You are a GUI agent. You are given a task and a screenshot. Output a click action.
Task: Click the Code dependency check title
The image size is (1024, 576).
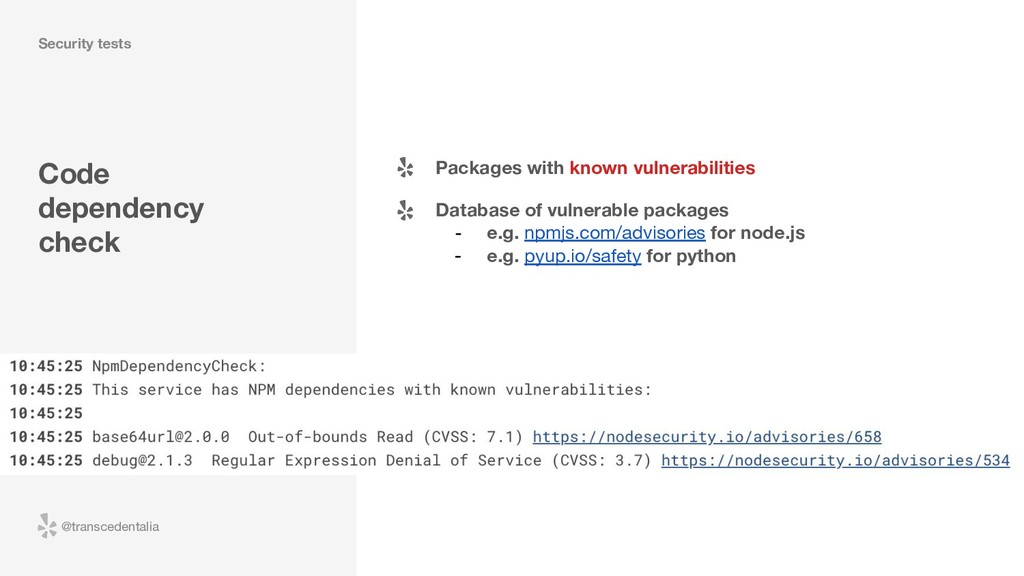click(121, 208)
